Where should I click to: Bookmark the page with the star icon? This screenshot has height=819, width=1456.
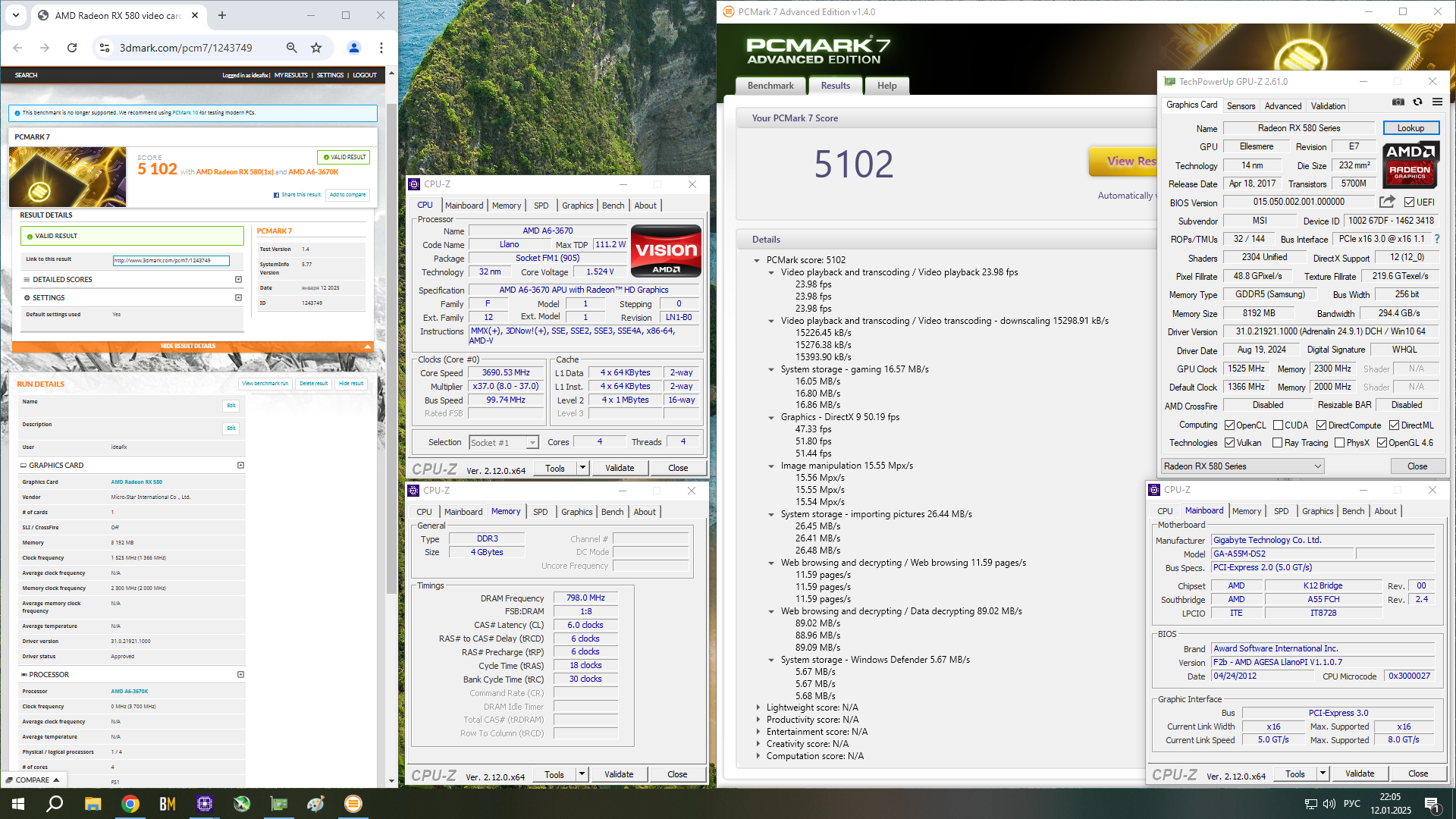tap(316, 48)
